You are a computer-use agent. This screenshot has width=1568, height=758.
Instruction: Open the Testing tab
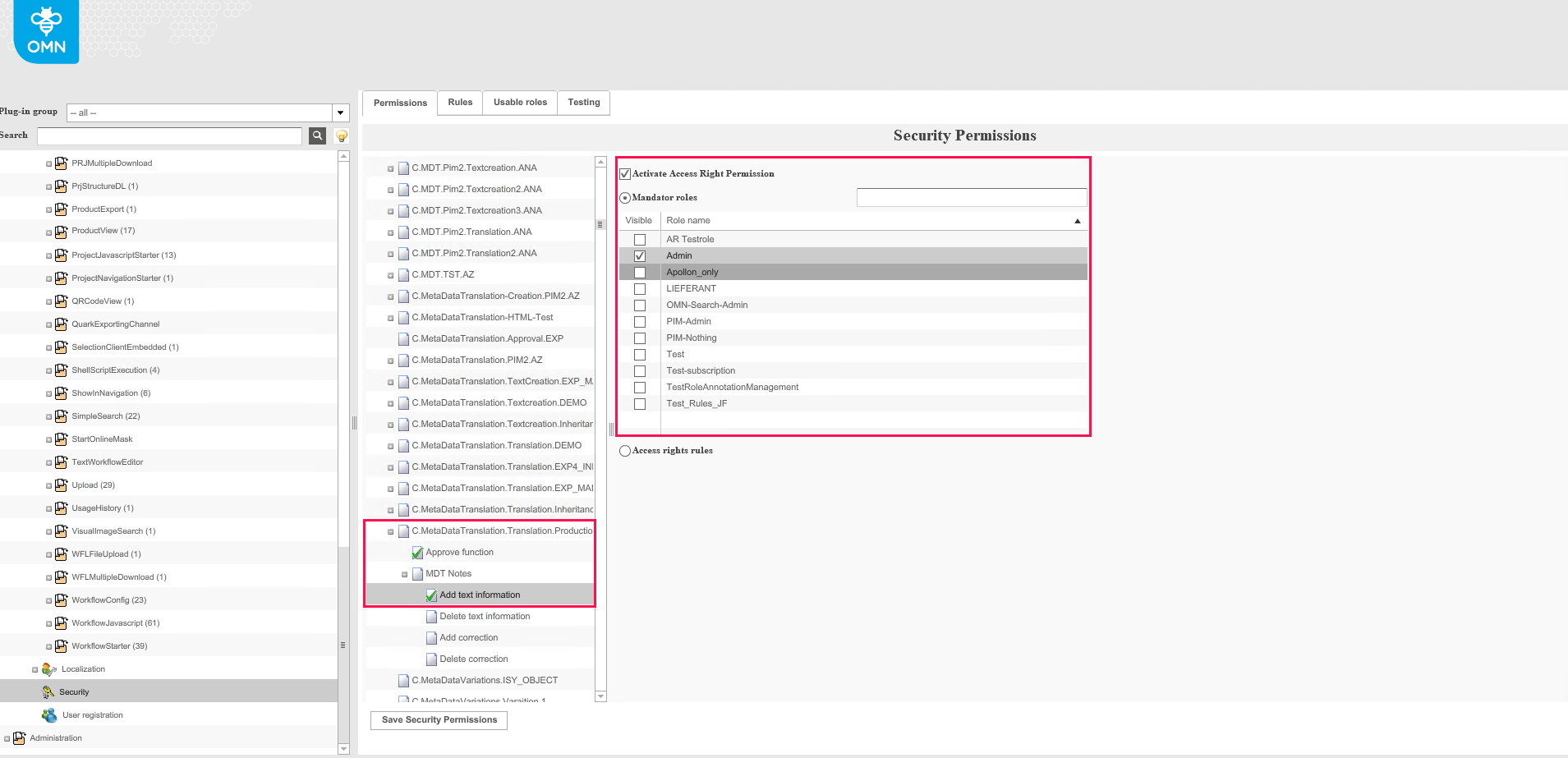click(583, 102)
